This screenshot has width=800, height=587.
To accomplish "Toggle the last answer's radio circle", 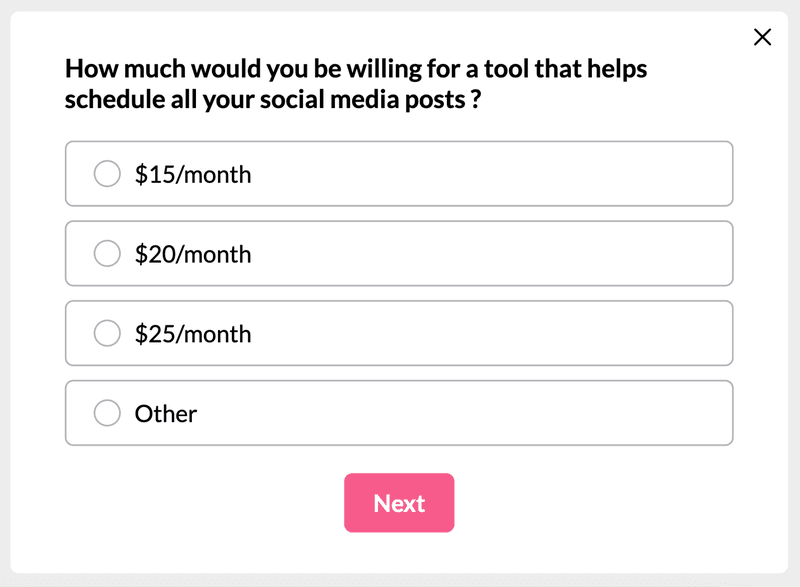I will point(107,412).
